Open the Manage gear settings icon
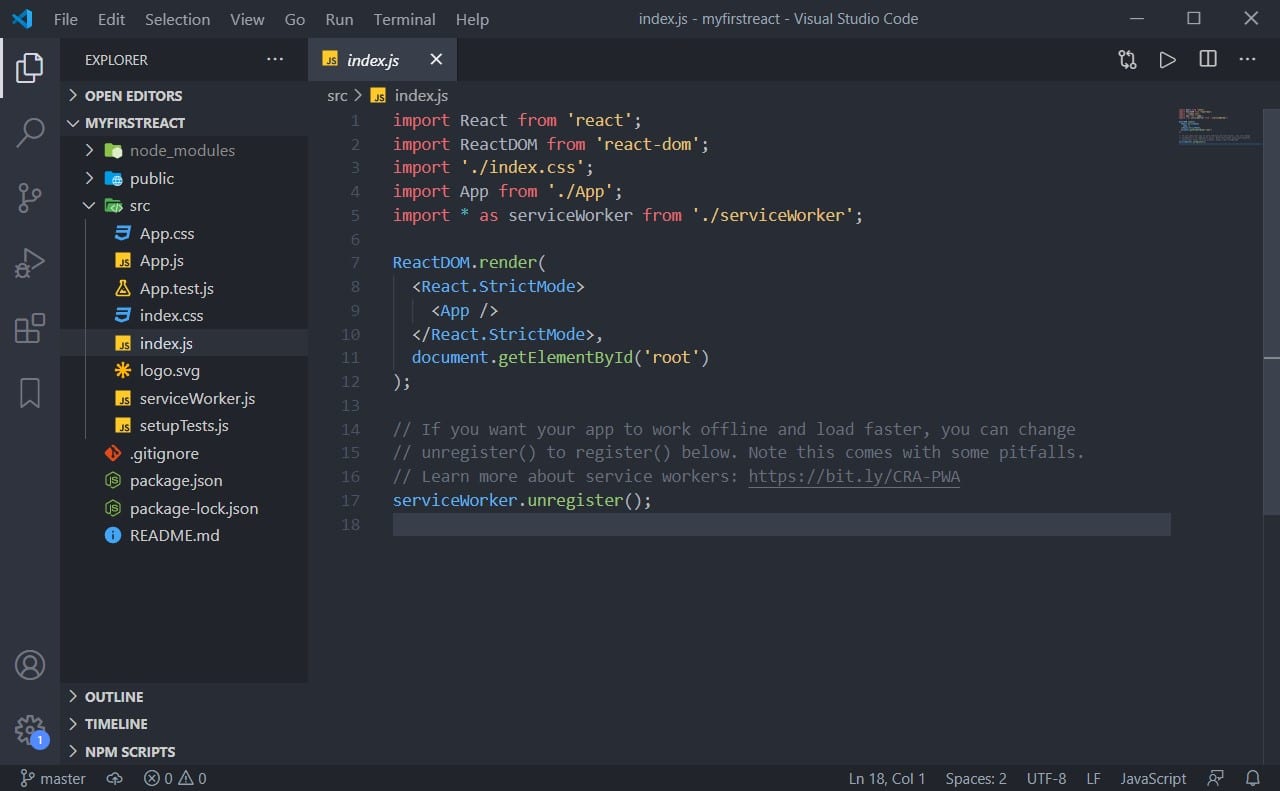Screen dimensions: 1280x791 point(30,730)
